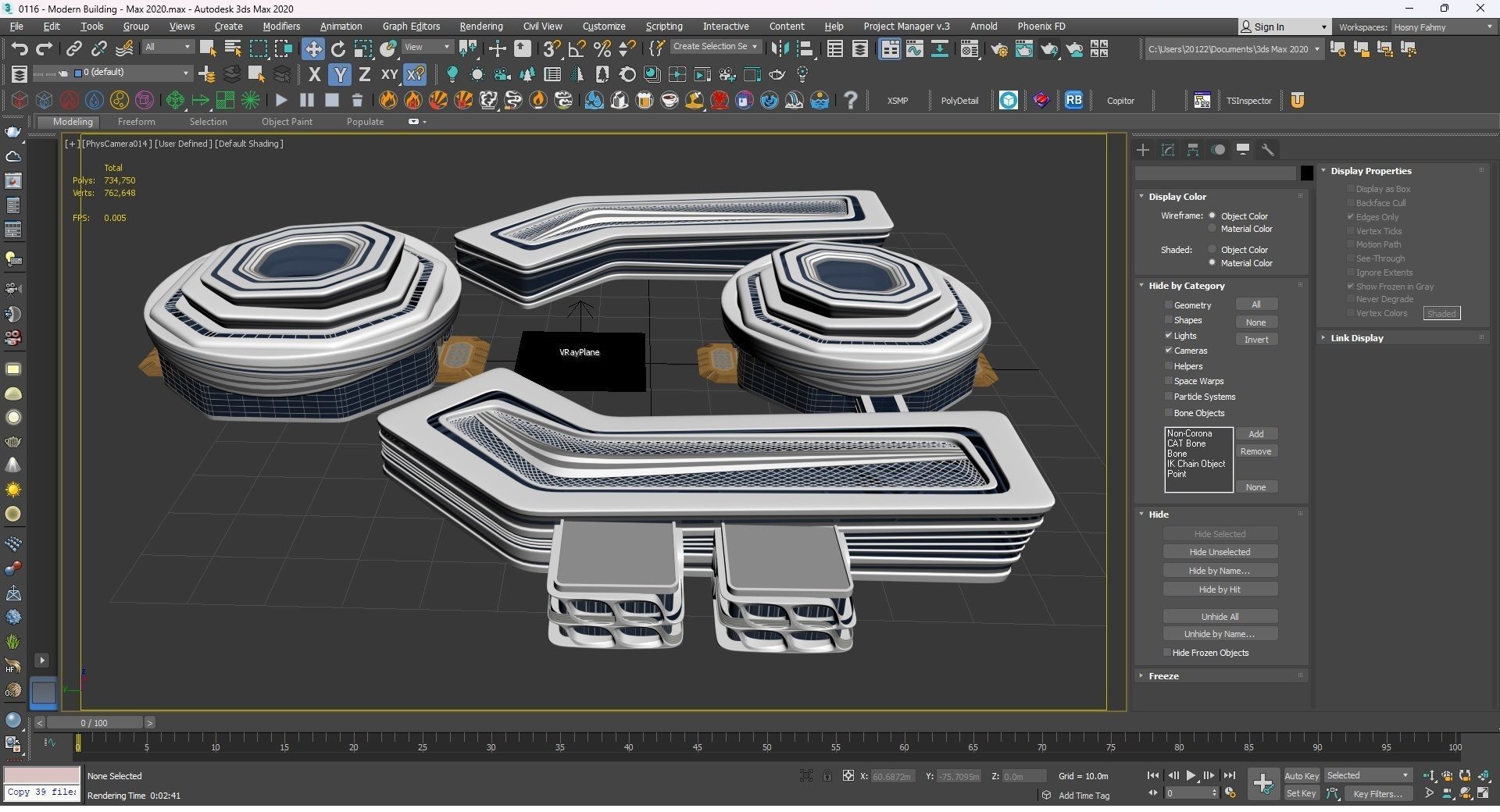Check the Space Warps category

1169,381
